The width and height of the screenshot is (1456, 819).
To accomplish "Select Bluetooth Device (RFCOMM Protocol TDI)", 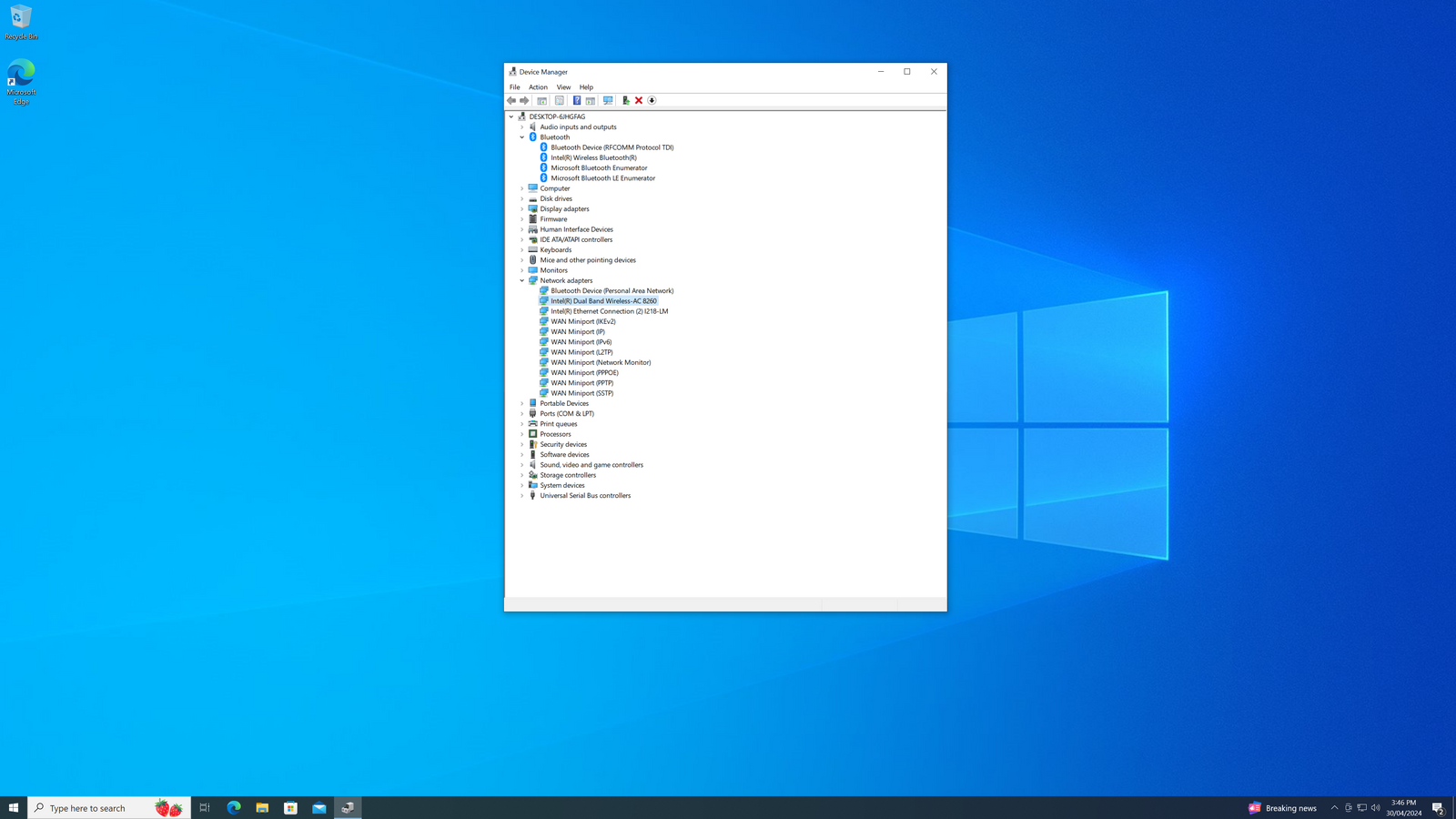I will [x=612, y=147].
